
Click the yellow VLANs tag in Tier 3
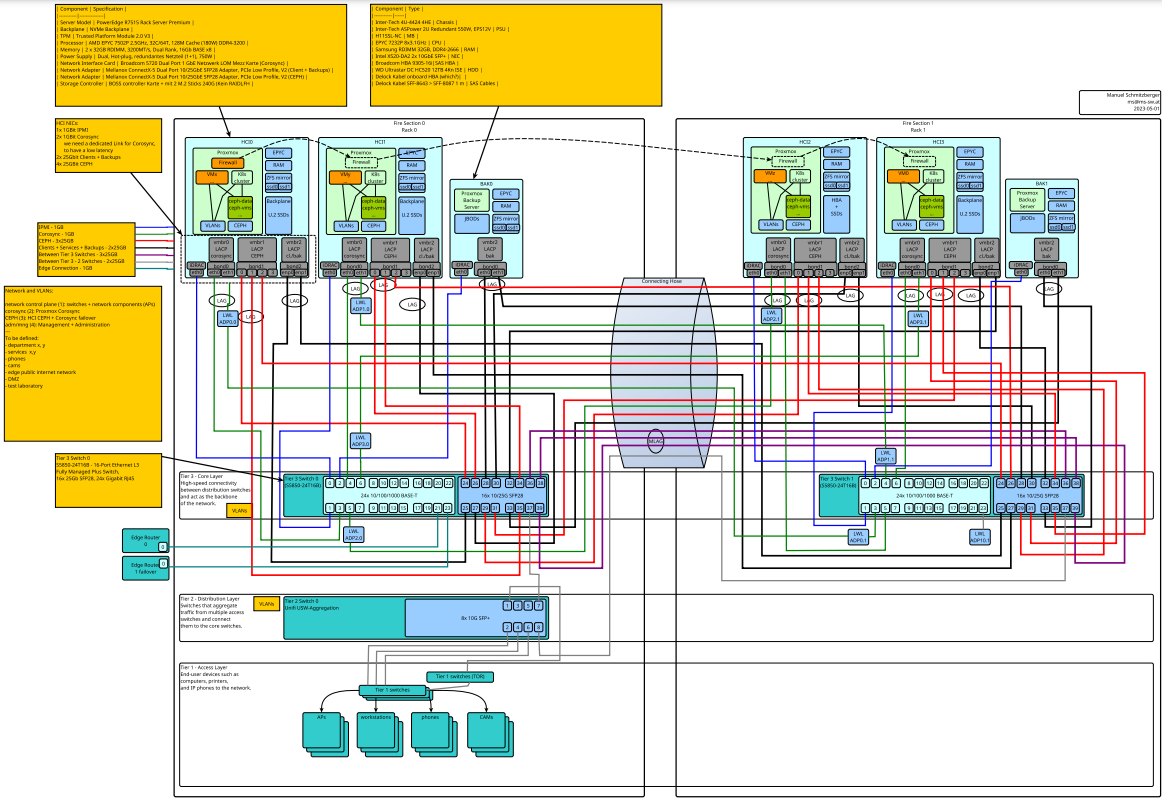click(x=239, y=510)
